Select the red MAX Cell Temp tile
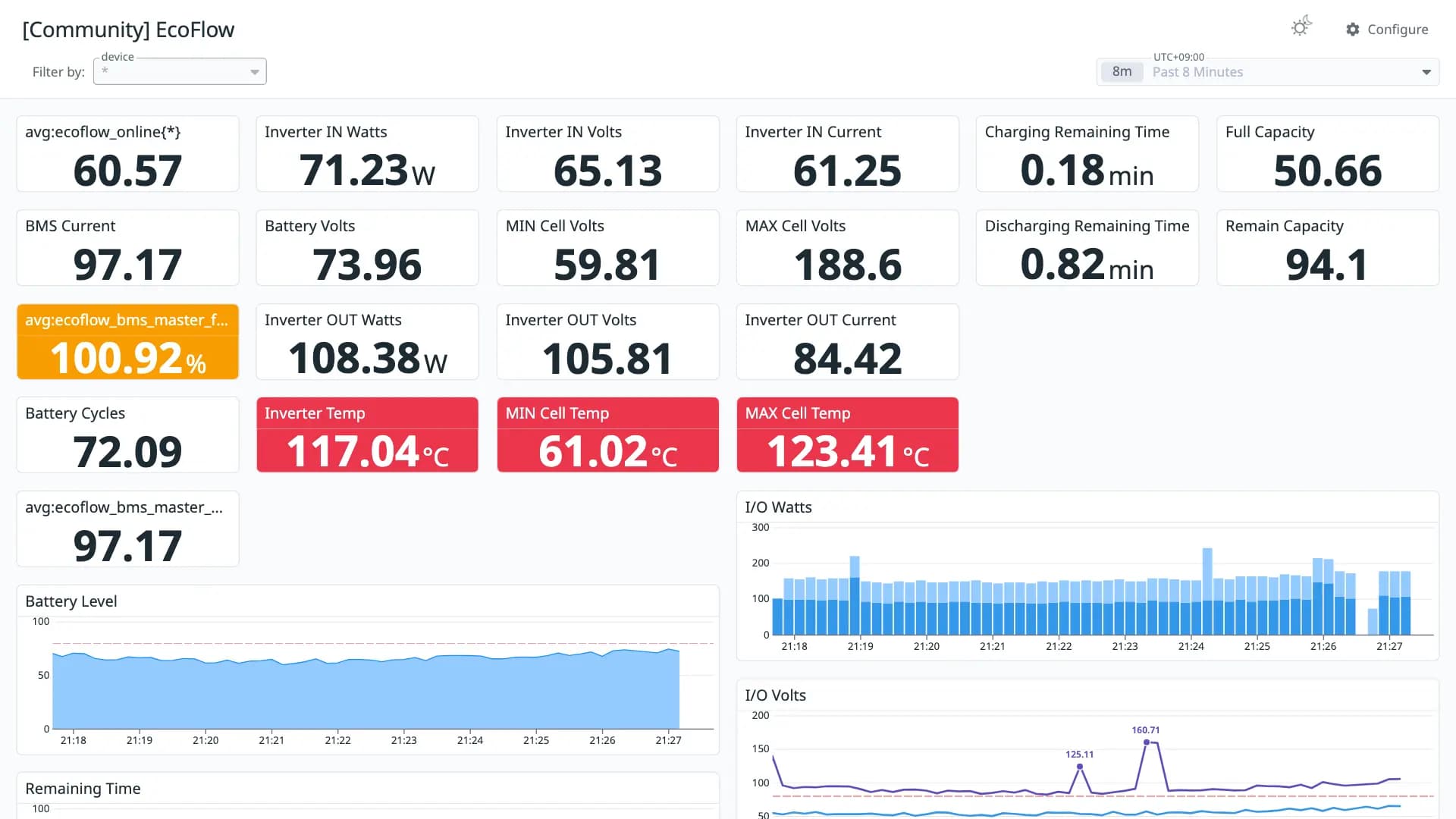Image resolution: width=1456 pixels, height=819 pixels. [x=847, y=435]
